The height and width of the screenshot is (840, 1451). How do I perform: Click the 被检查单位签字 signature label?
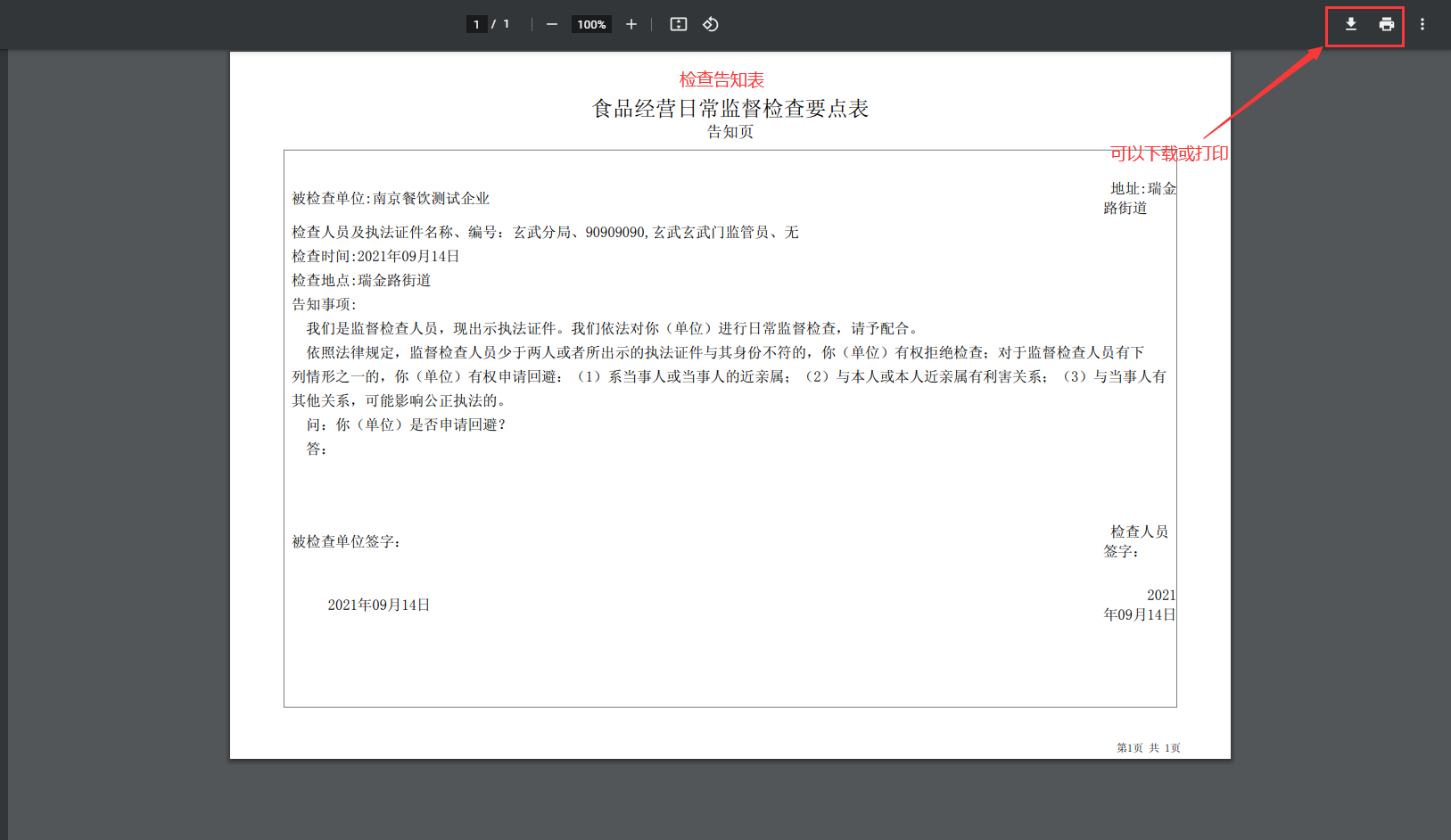click(x=346, y=541)
